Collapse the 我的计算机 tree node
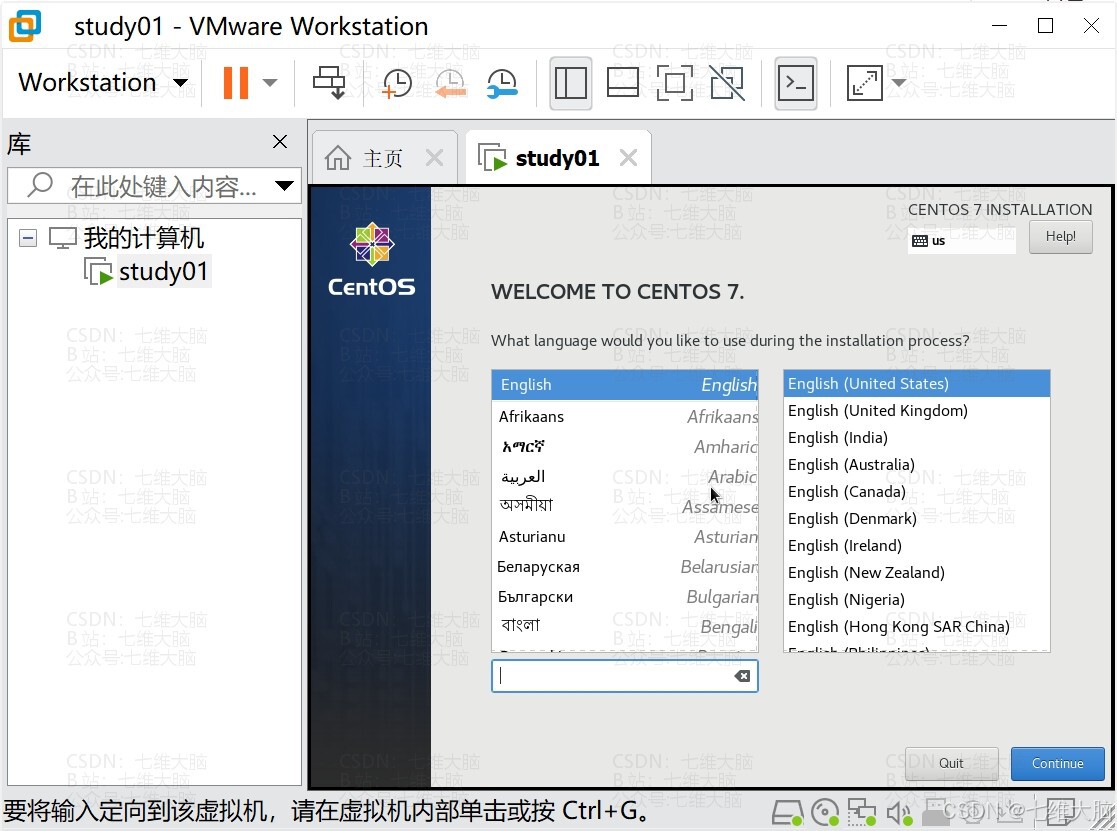Viewport: 1117px width, 831px height. click(x=28, y=238)
